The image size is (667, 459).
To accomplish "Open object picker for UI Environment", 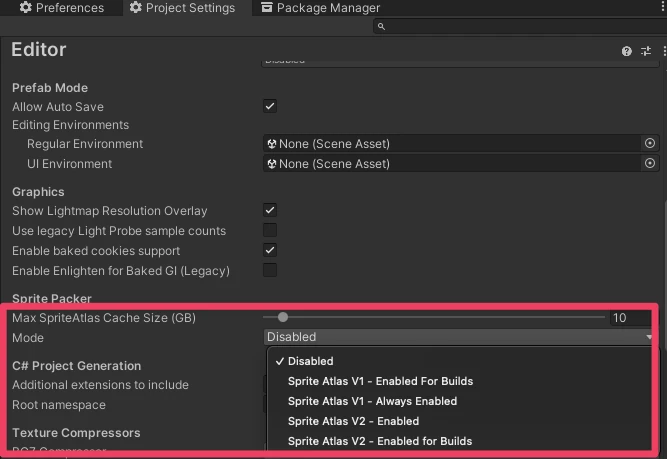I will pyautogui.click(x=650, y=163).
